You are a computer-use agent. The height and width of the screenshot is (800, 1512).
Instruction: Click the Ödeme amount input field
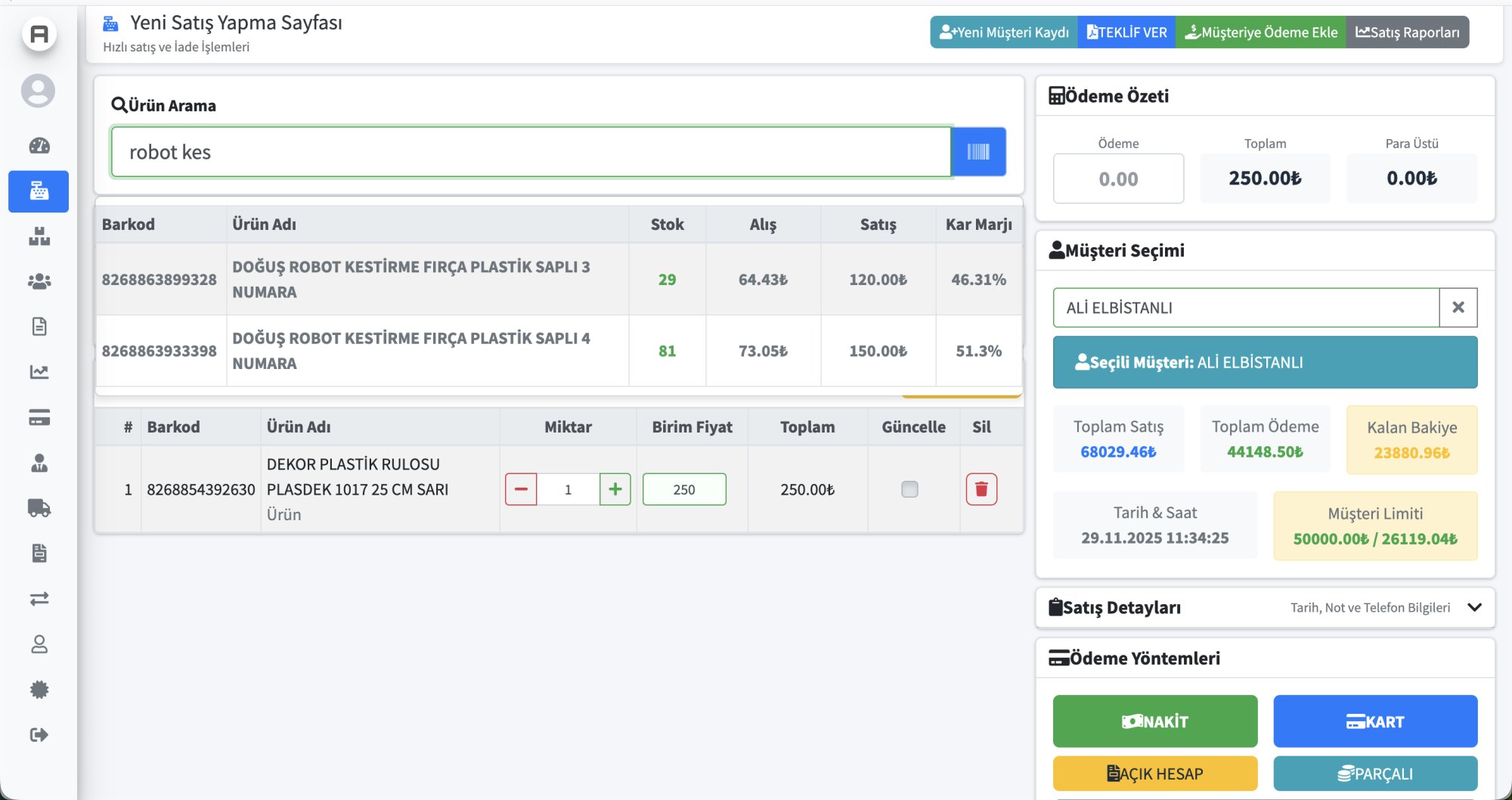[1118, 179]
